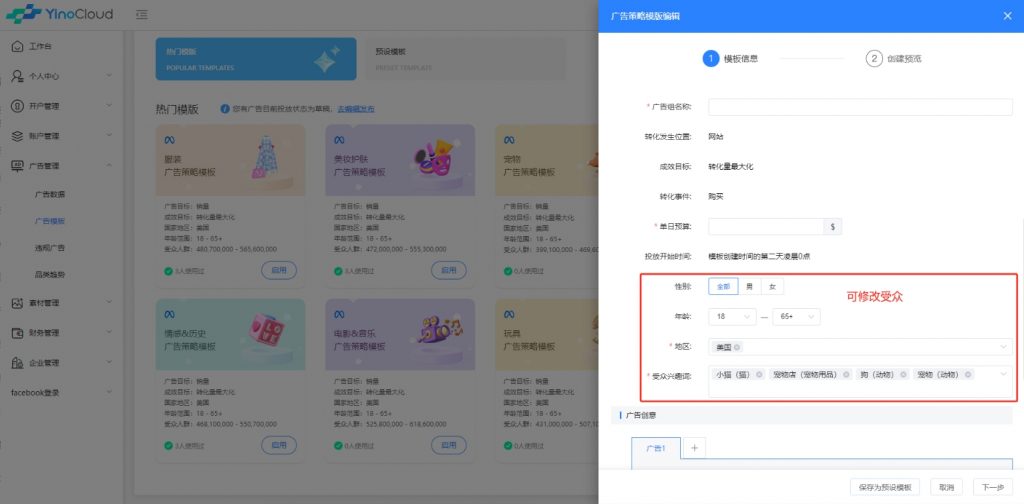Open the maximum age dropdown showing 65+
The height and width of the screenshot is (504, 1024).
click(x=796, y=317)
